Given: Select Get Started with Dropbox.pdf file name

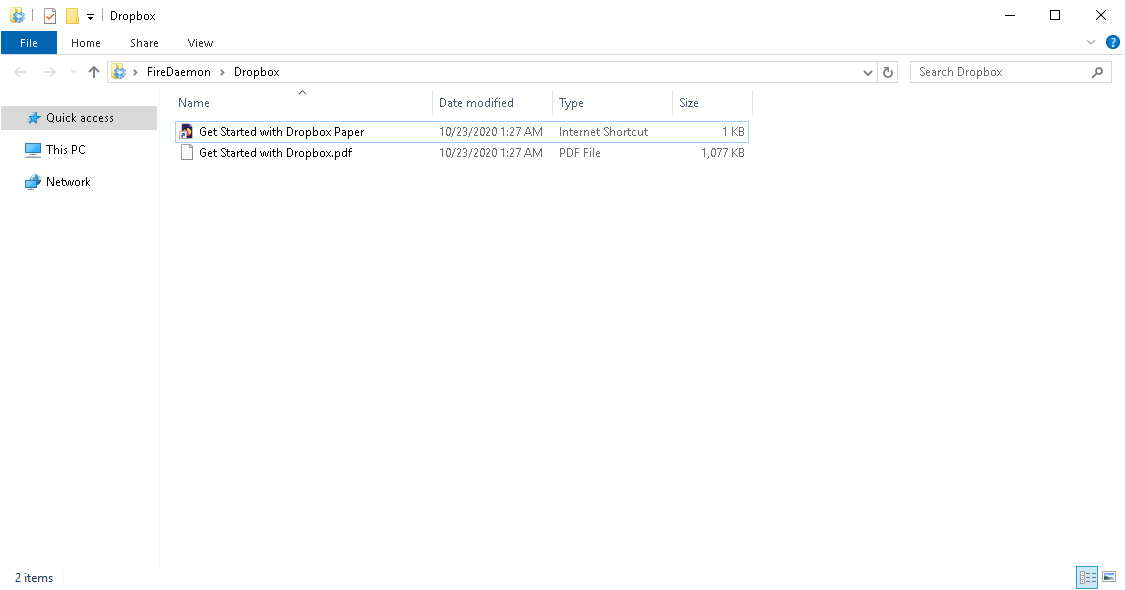Looking at the screenshot, I should (x=276, y=153).
